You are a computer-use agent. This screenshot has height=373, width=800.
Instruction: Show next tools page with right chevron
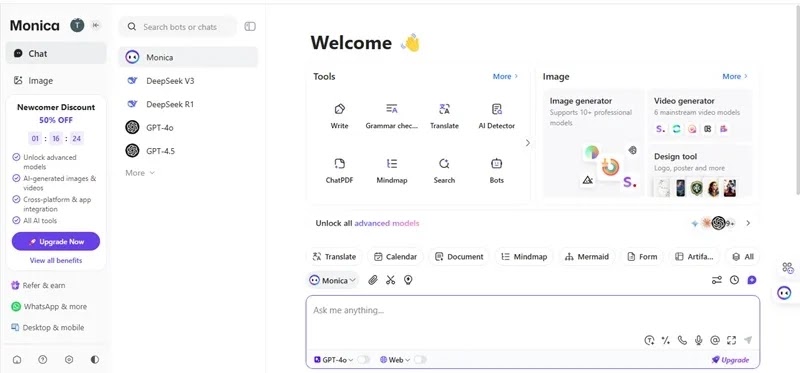pyautogui.click(x=528, y=143)
